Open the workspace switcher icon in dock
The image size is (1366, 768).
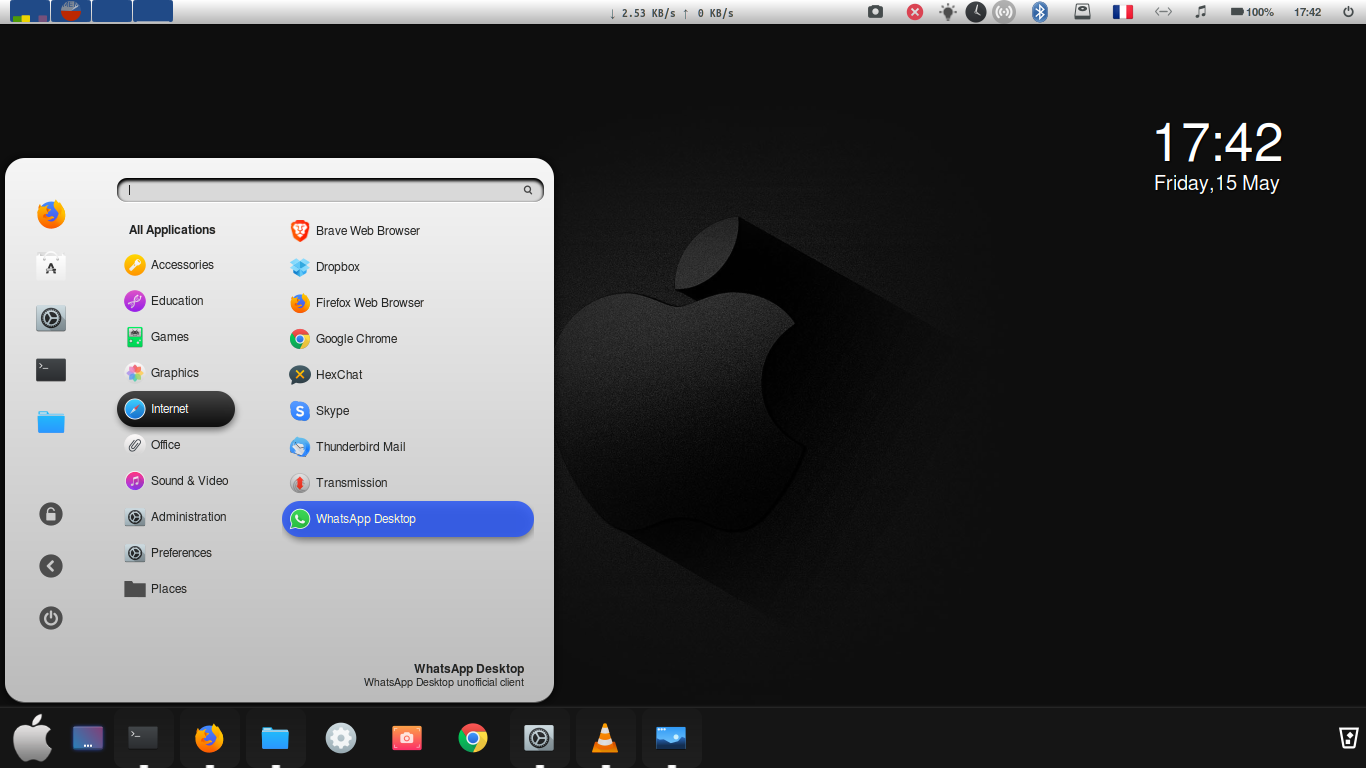[x=88, y=739]
